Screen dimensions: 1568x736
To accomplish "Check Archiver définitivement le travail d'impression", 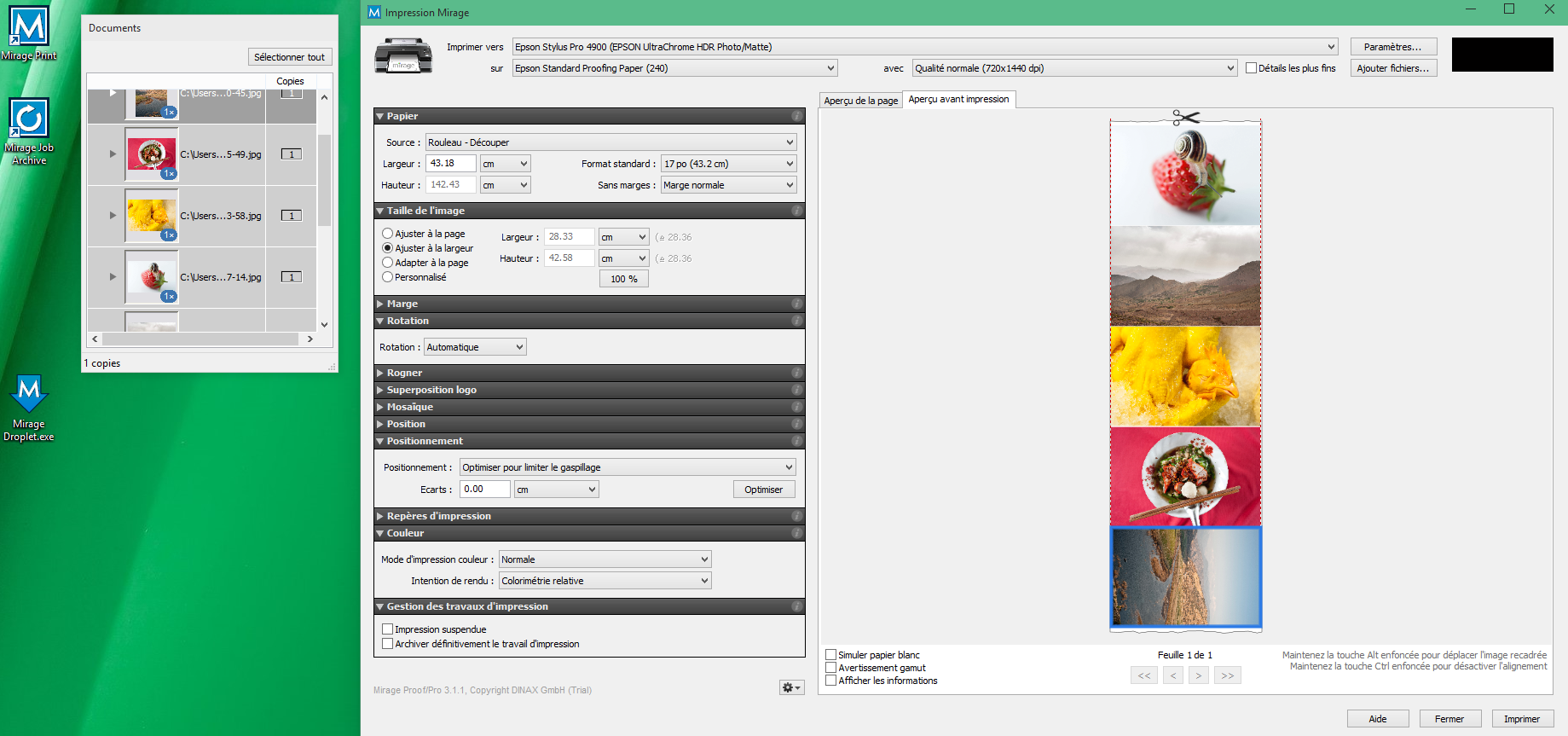I will (x=387, y=644).
